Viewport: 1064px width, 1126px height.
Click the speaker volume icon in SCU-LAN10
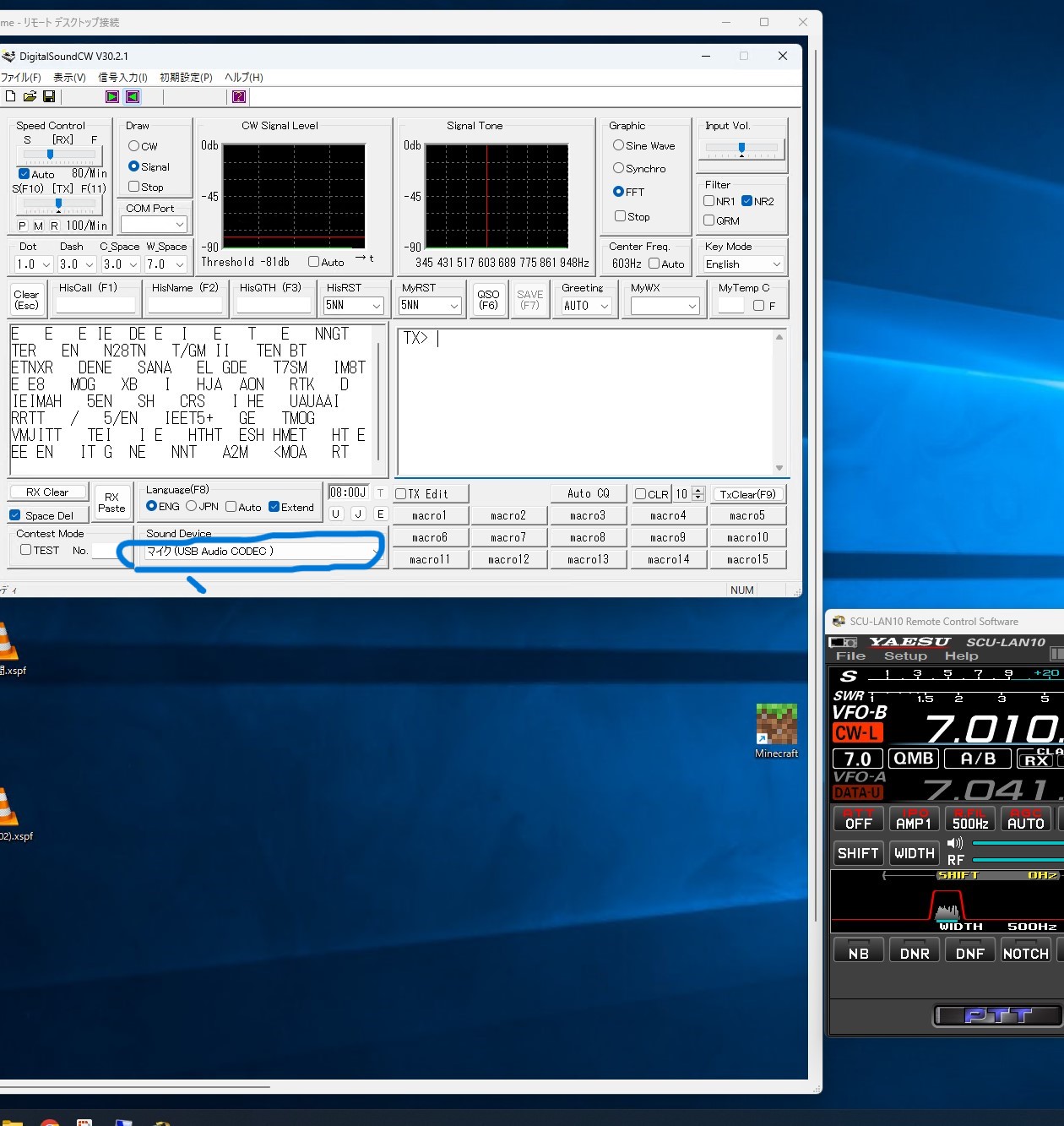(x=955, y=843)
